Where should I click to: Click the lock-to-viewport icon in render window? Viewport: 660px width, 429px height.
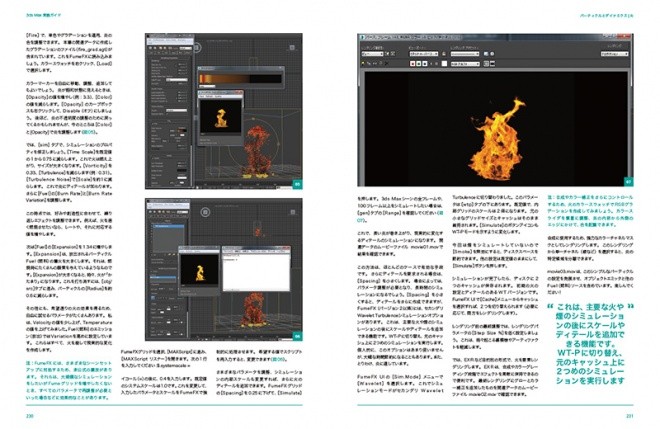tap(444, 54)
